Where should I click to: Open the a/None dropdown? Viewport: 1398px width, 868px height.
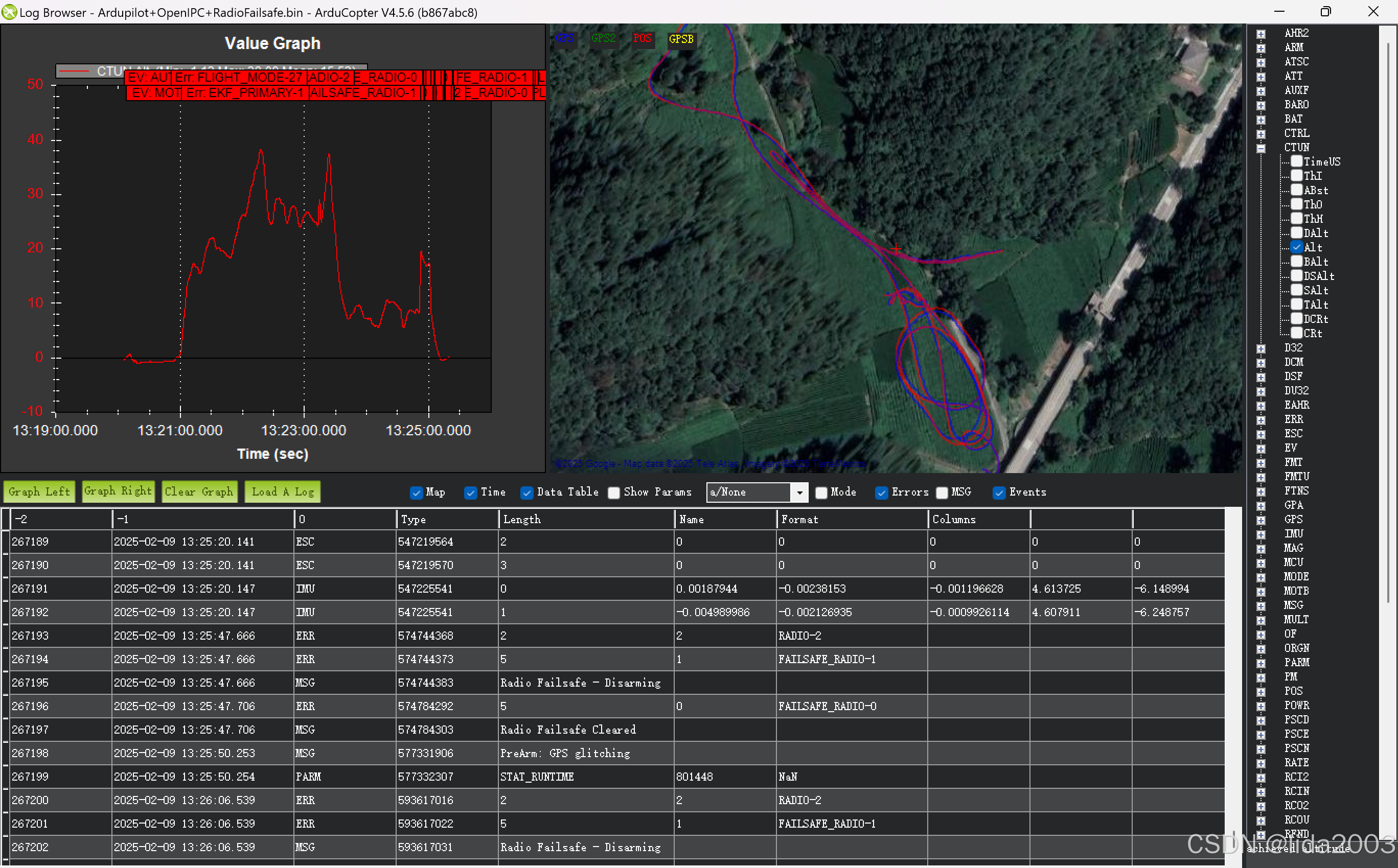tap(799, 492)
